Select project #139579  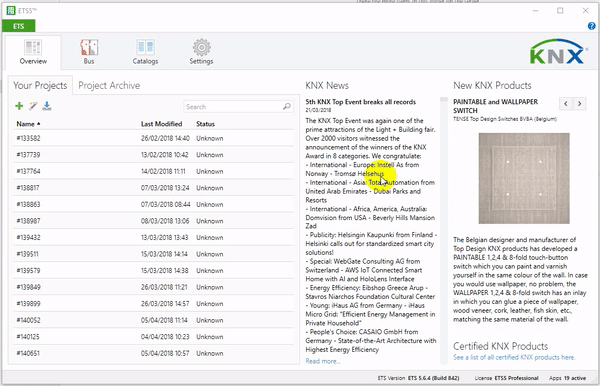pyautogui.click(x=153, y=270)
